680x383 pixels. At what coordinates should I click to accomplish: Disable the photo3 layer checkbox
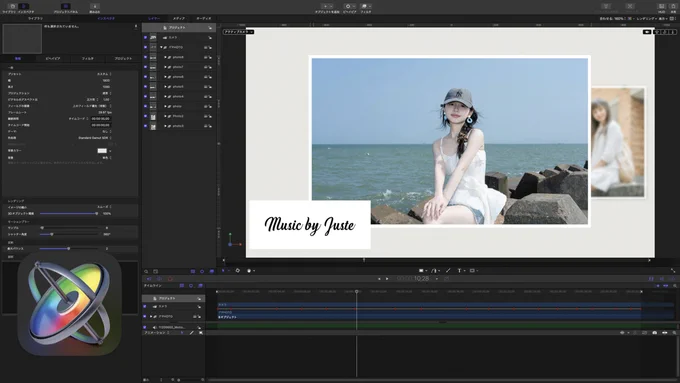[x=145, y=126]
